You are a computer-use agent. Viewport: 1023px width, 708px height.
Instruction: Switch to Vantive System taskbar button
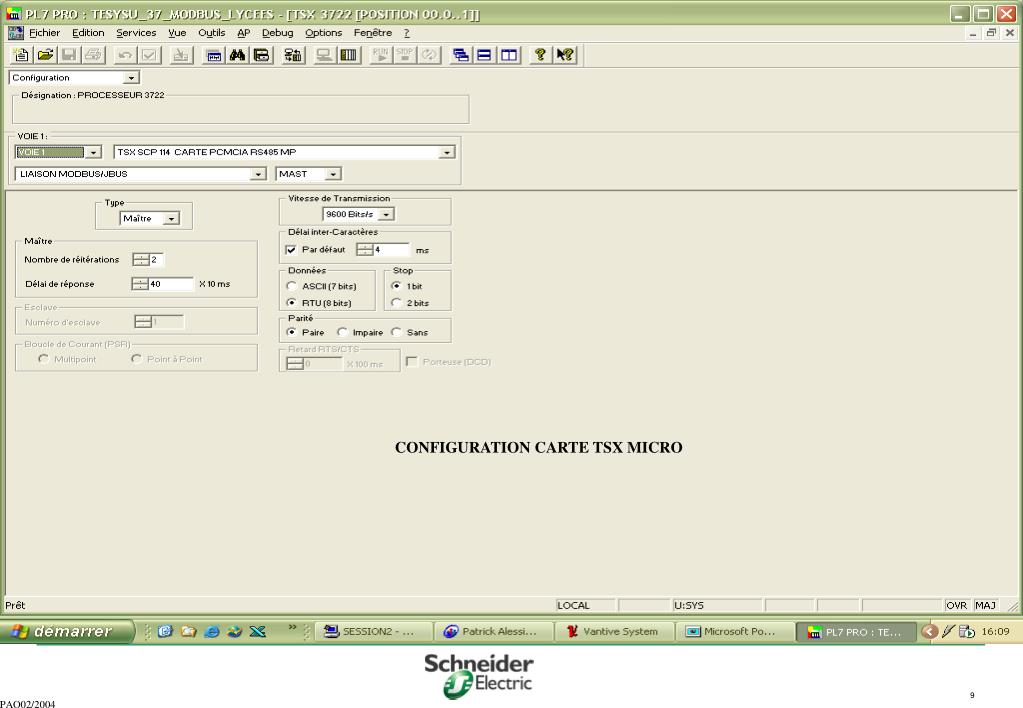click(x=614, y=631)
